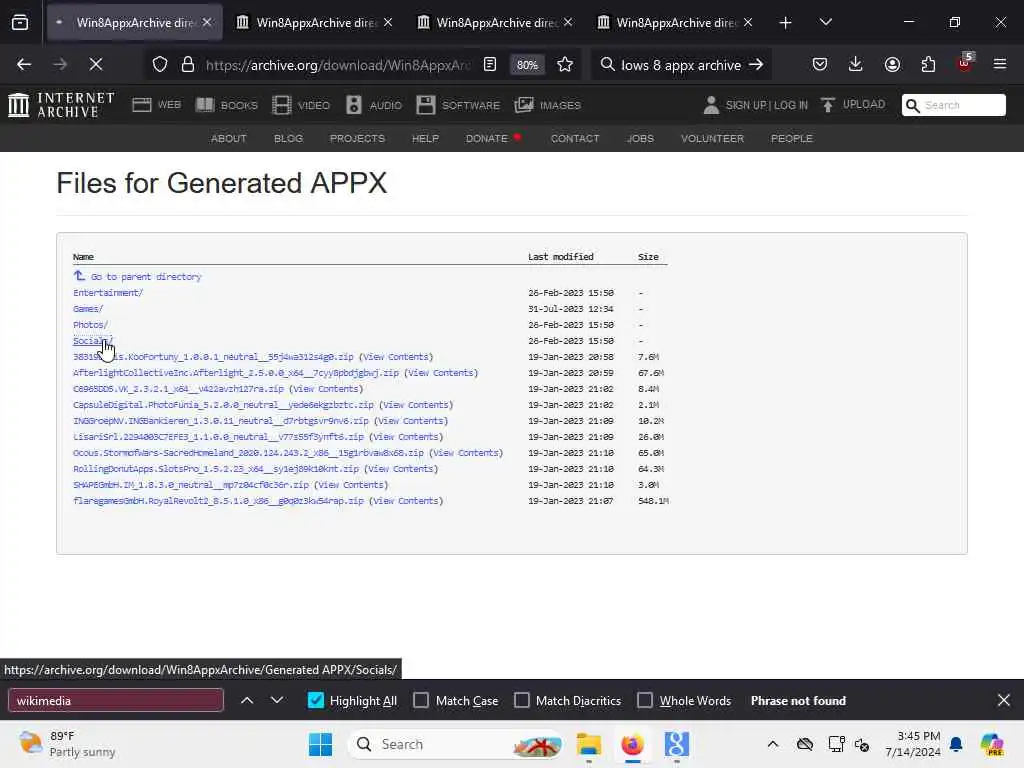Expand the list all tabs dropdown
The height and width of the screenshot is (768, 1024).
pos(825,22)
